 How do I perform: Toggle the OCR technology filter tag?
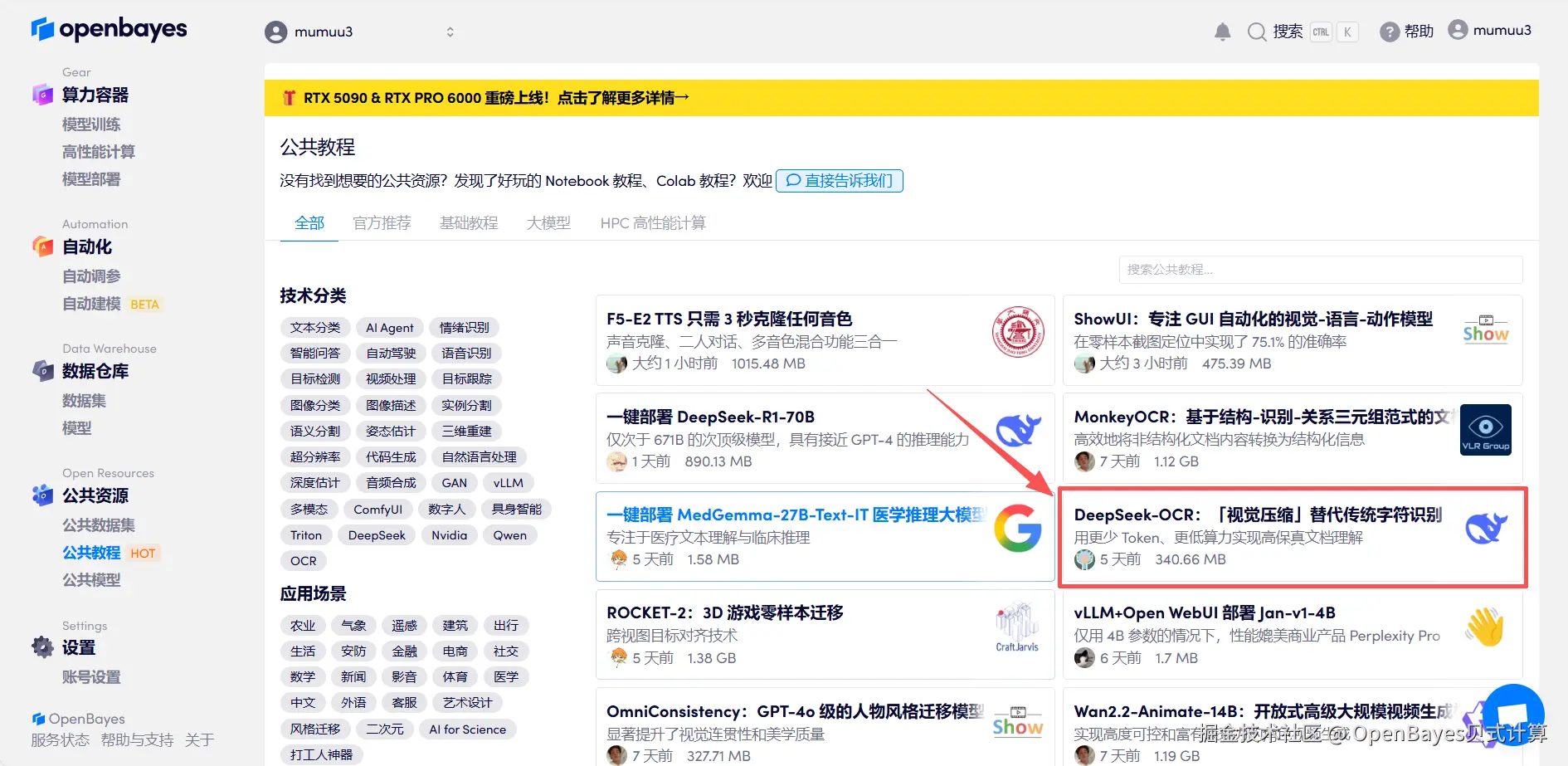[303, 560]
